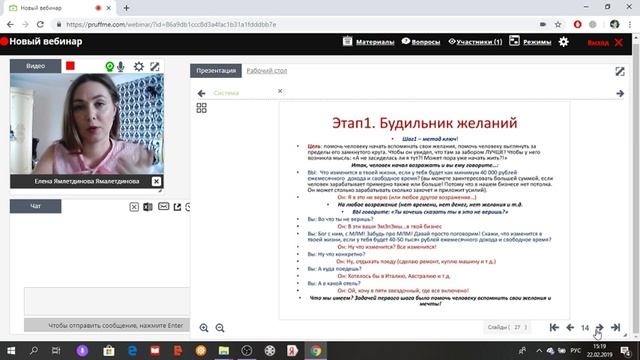Show the Участники (1) list
The image size is (640, 360).
click(x=476, y=42)
